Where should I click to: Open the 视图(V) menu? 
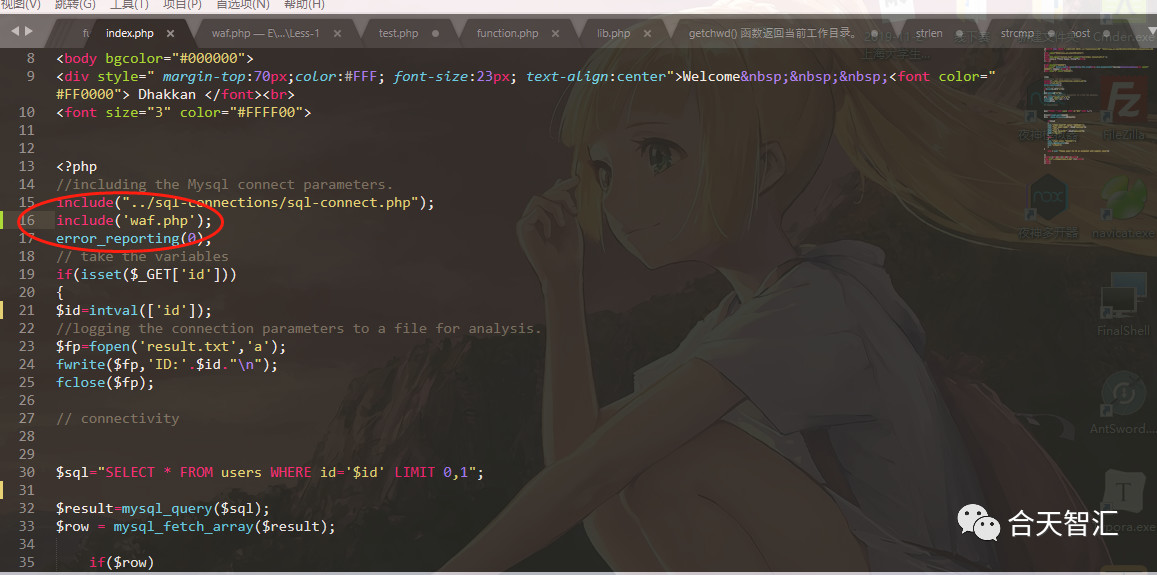pyautogui.click(x=20, y=4)
